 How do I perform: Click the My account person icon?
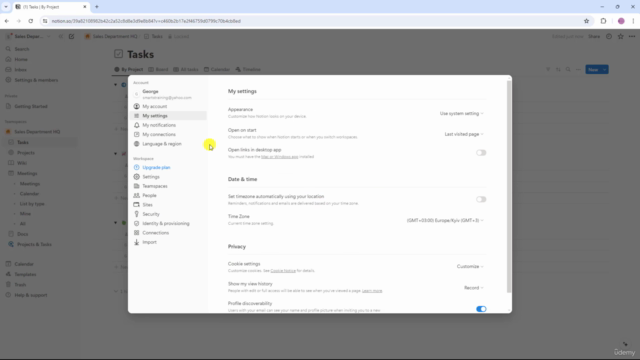point(137,107)
